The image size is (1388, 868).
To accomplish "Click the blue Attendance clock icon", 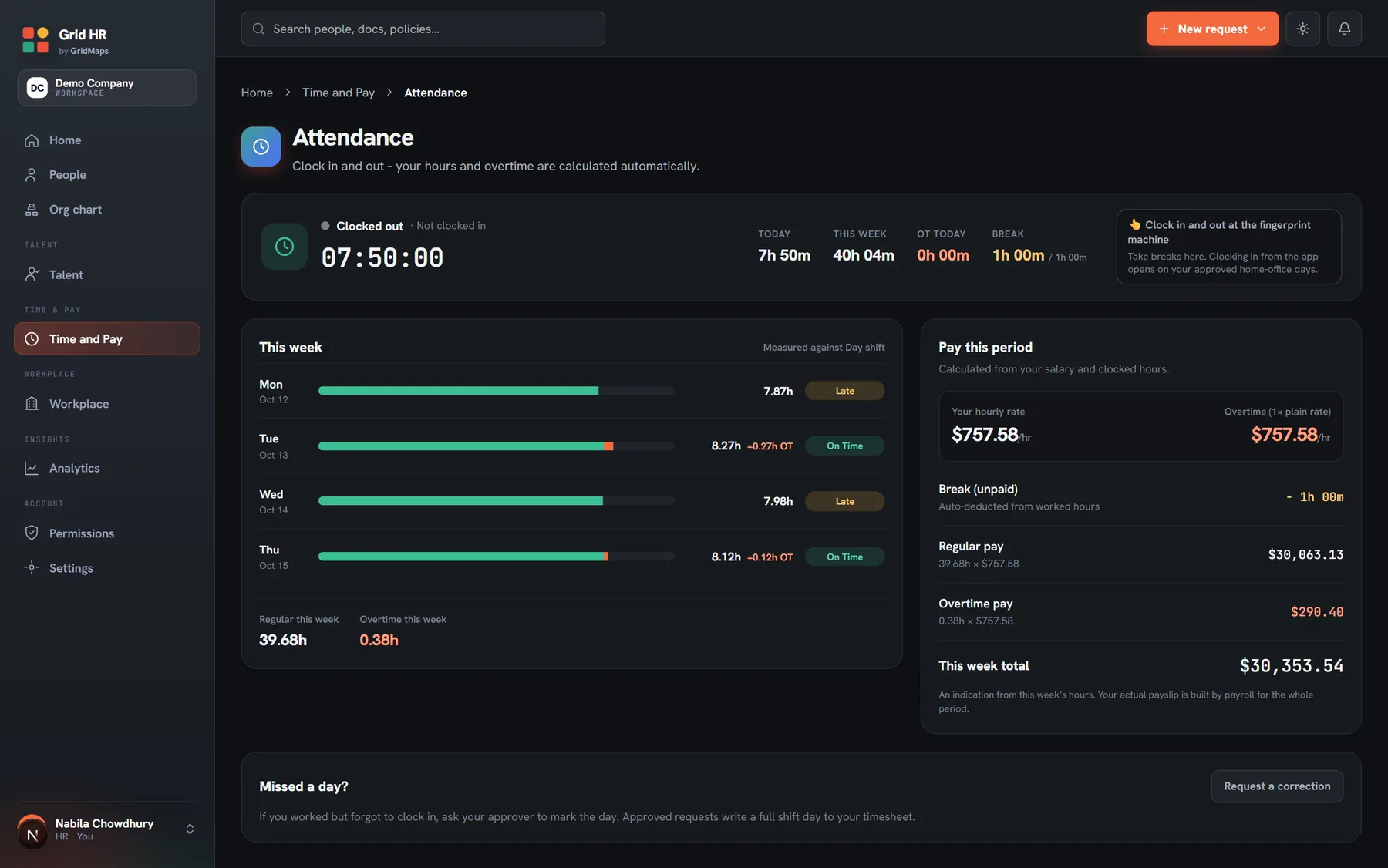I will click(261, 146).
